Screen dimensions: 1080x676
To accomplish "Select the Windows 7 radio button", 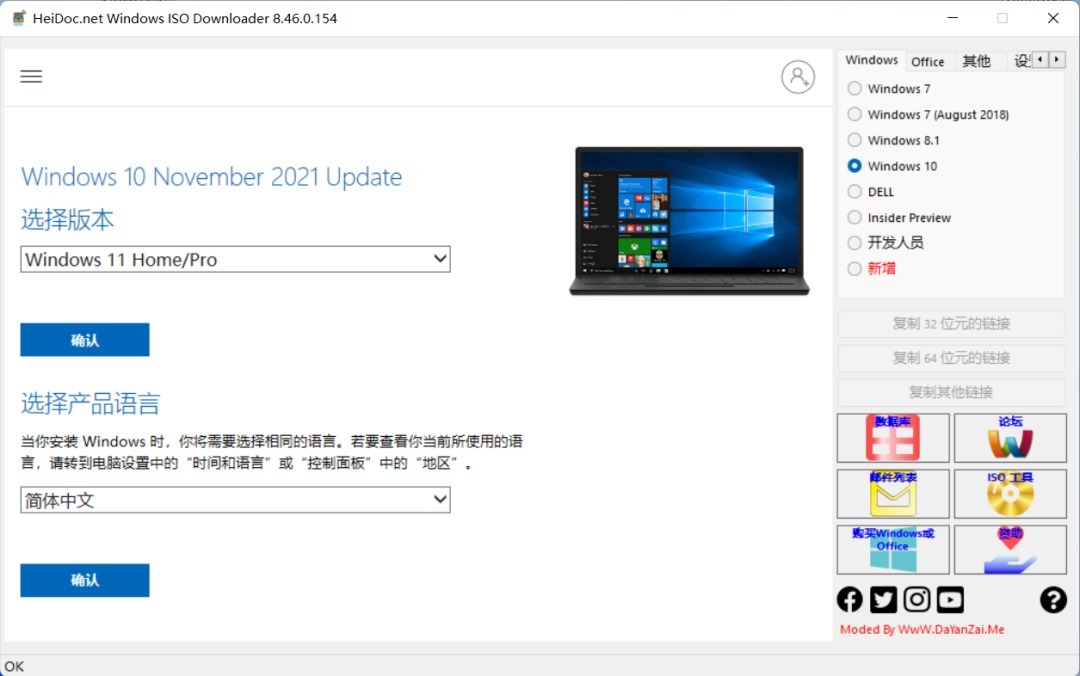I will click(854, 89).
